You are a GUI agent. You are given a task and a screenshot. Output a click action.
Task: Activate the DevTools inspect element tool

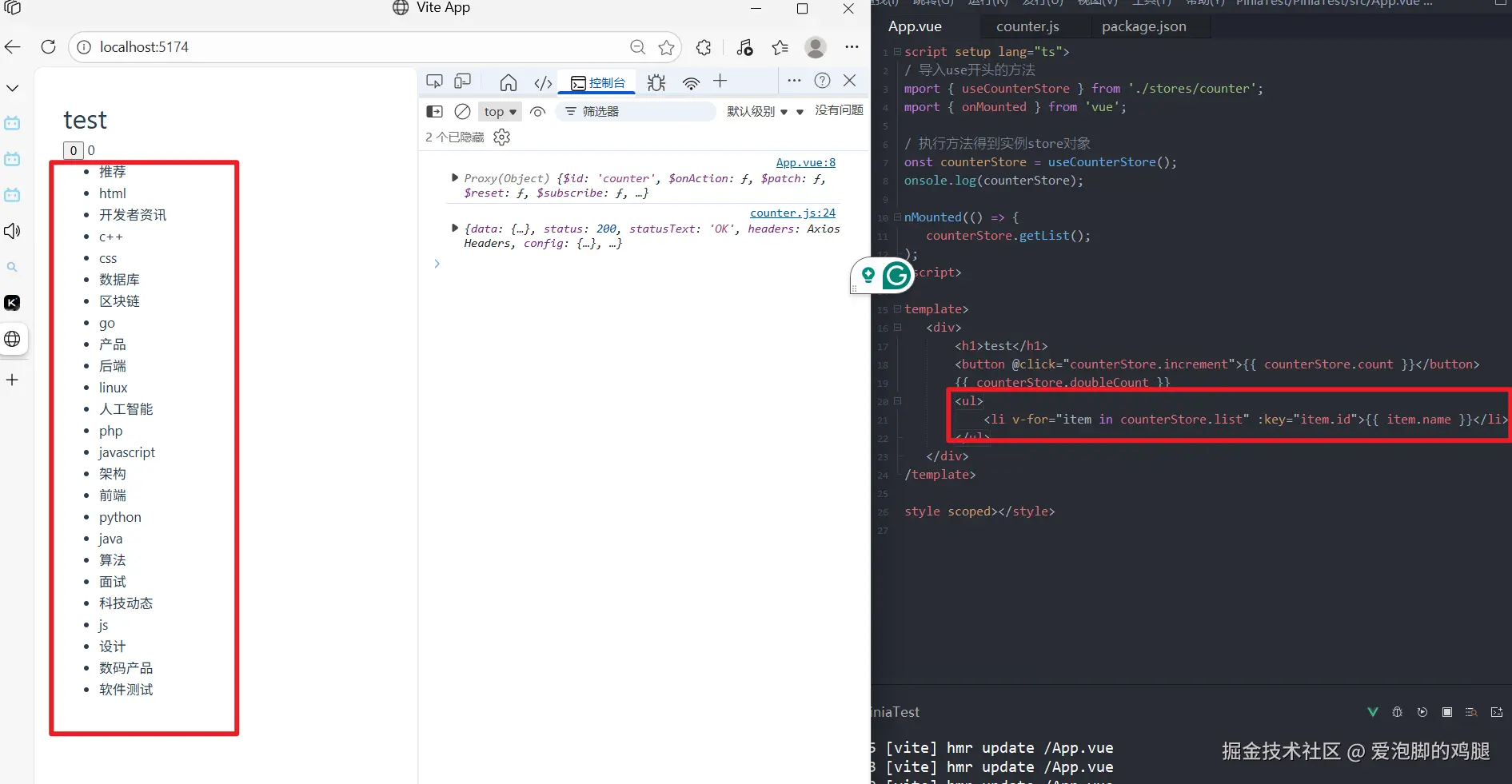(x=434, y=82)
